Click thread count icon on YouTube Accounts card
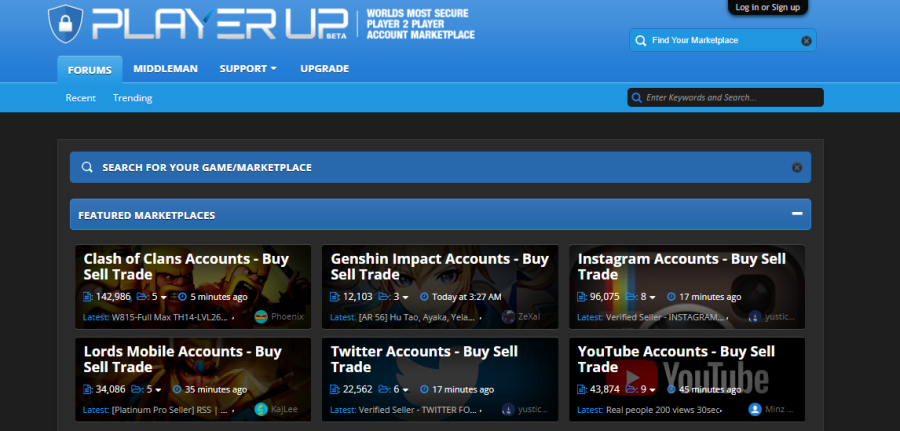This screenshot has height=431, width=900. pyautogui.click(x=581, y=390)
